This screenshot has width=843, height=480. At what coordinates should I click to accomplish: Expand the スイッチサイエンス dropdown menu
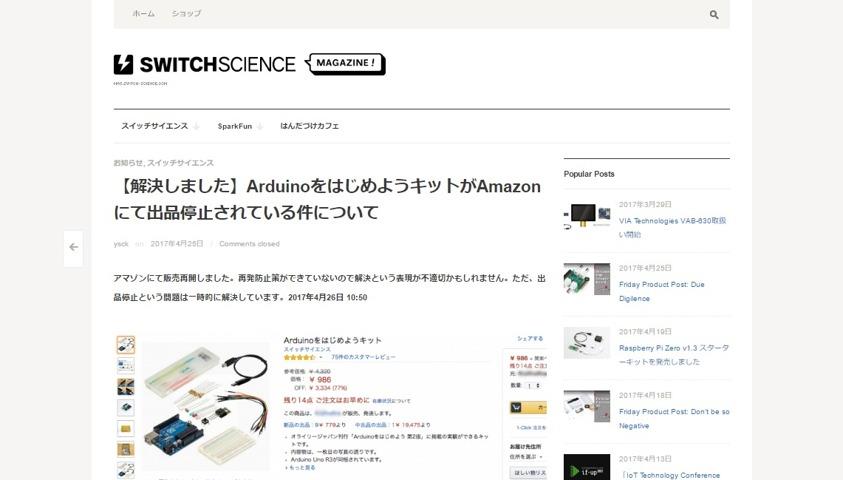[x=160, y=126]
